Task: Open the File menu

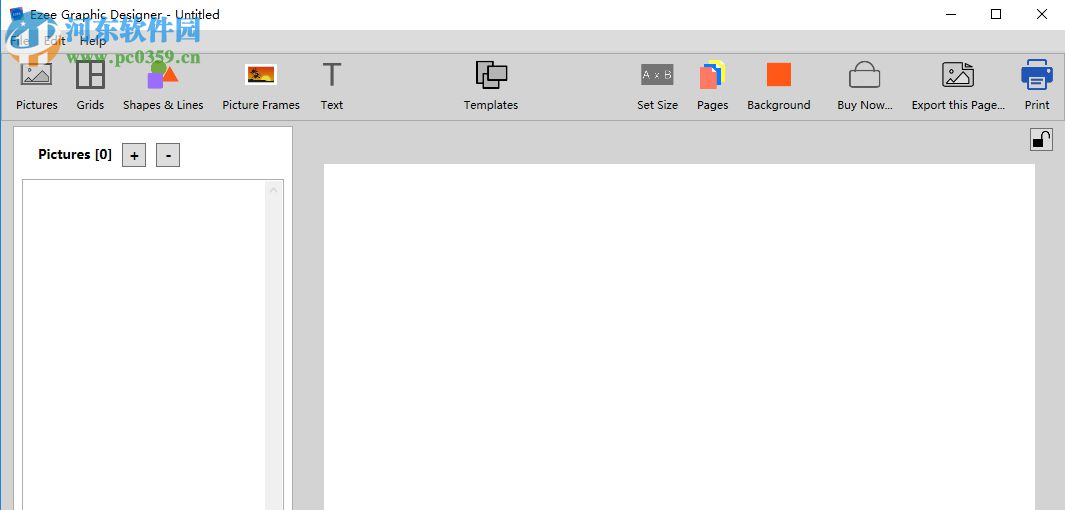Action: (20, 41)
